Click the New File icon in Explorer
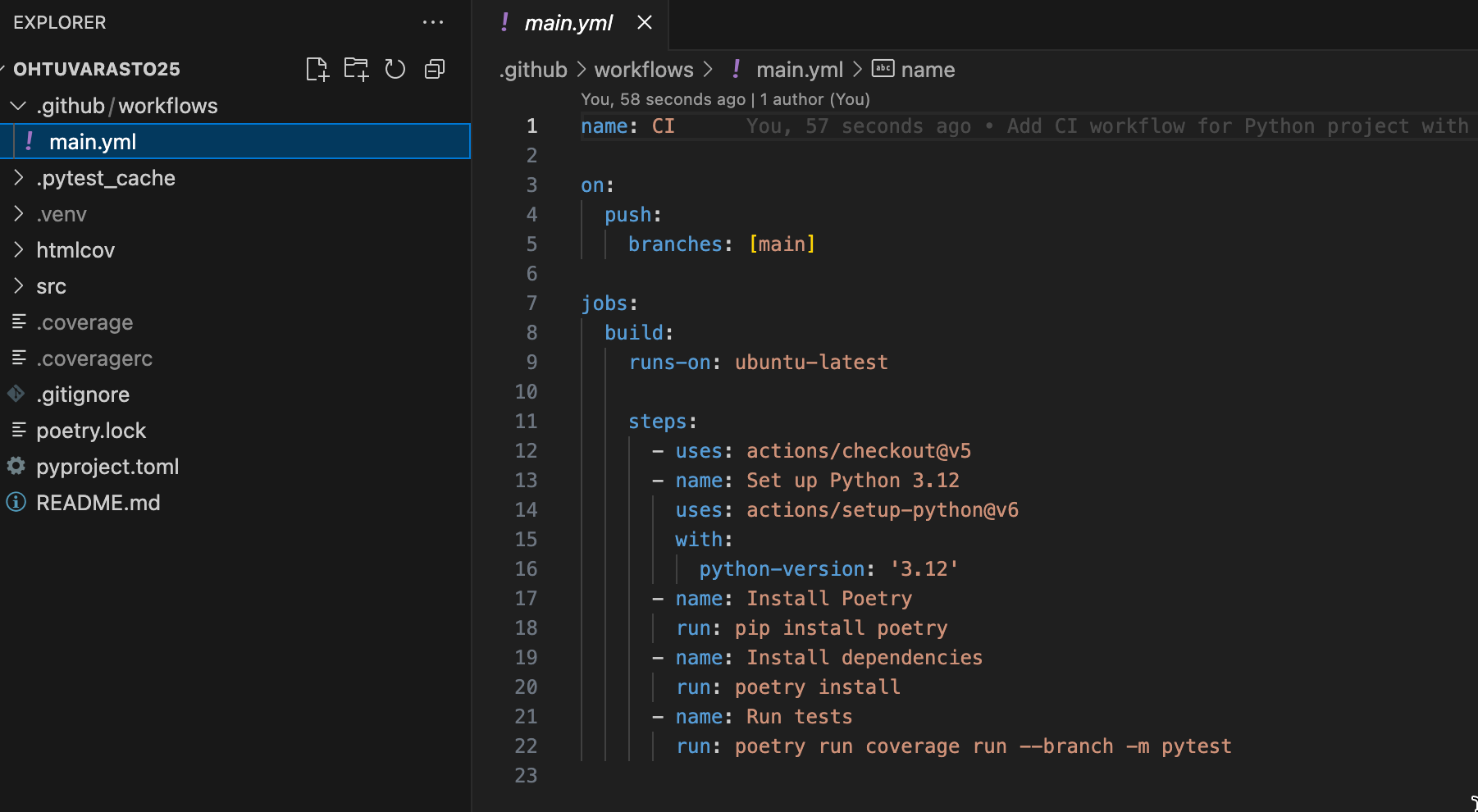 317,69
